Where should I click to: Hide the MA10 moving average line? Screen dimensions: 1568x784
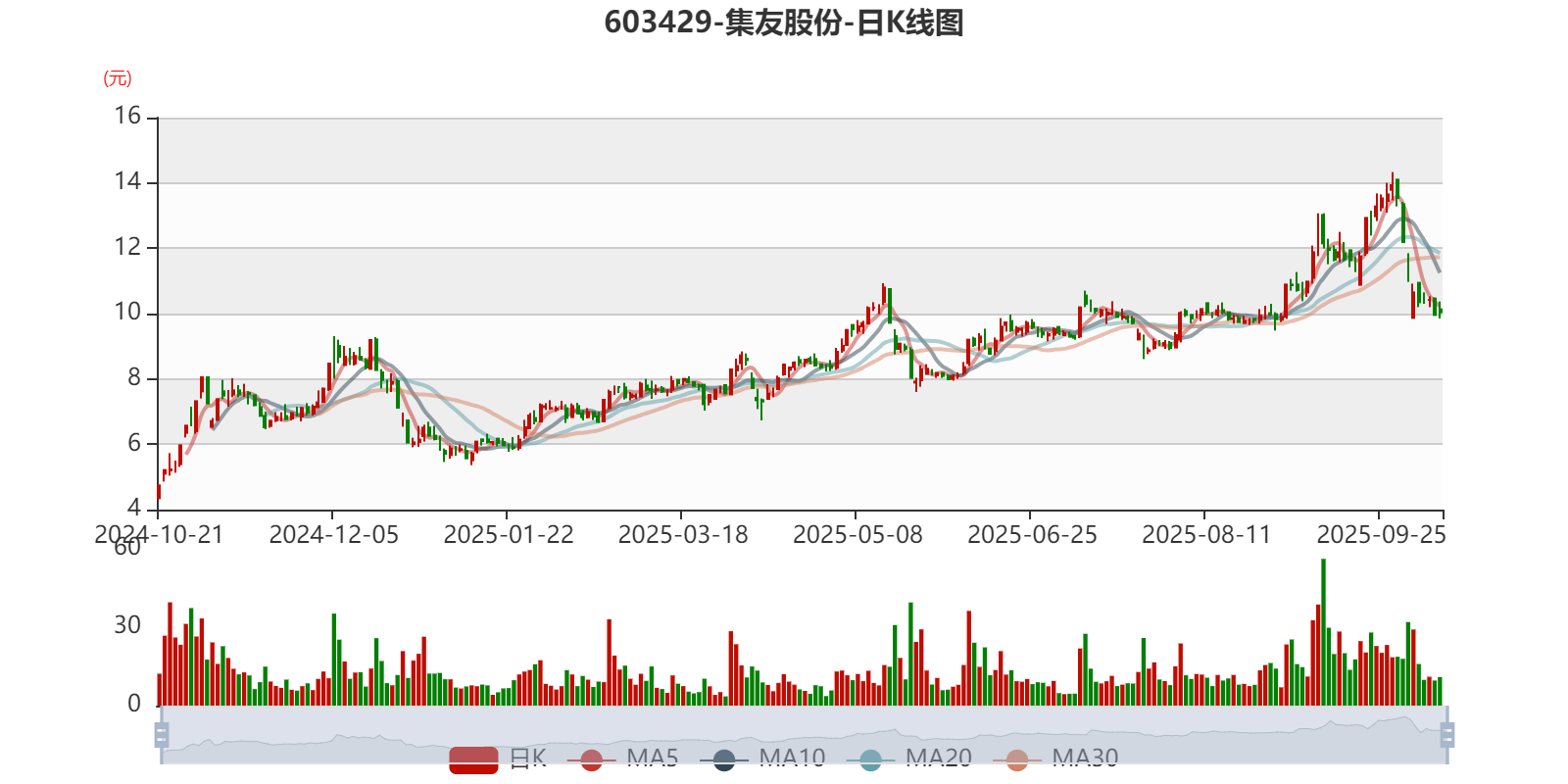[x=762, y=759]
